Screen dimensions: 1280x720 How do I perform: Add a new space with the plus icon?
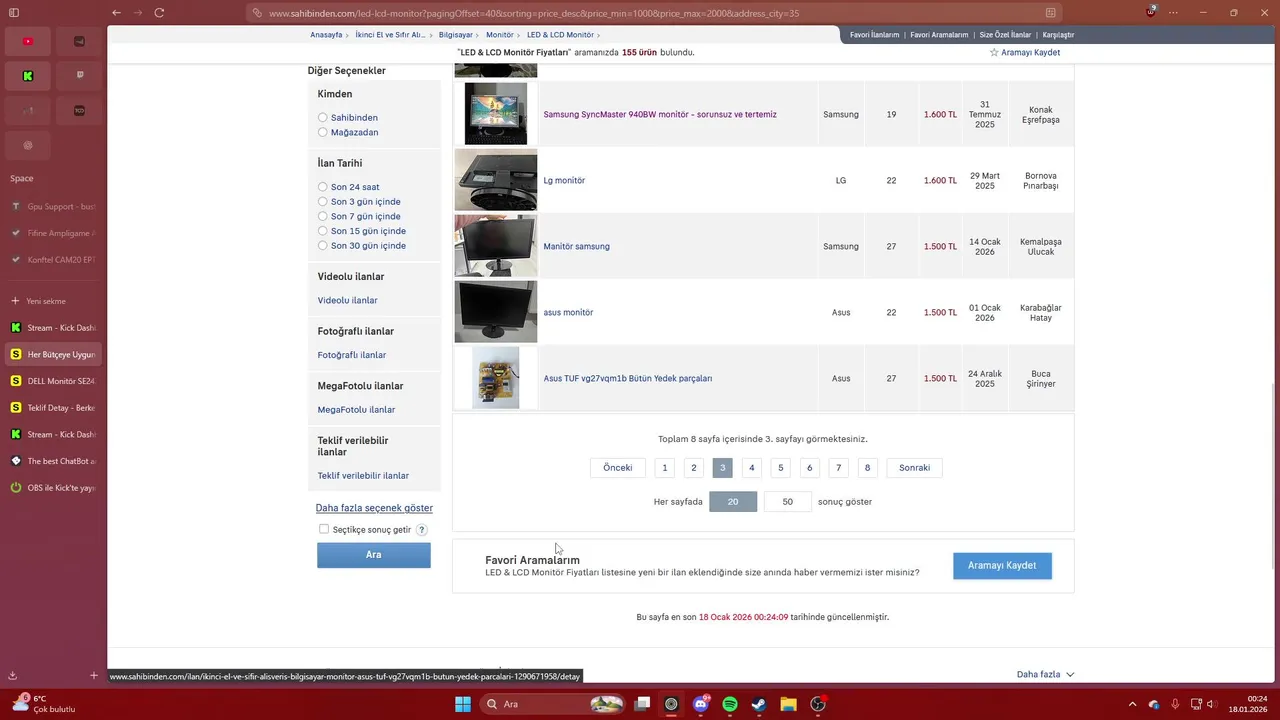tap(94, 676)
